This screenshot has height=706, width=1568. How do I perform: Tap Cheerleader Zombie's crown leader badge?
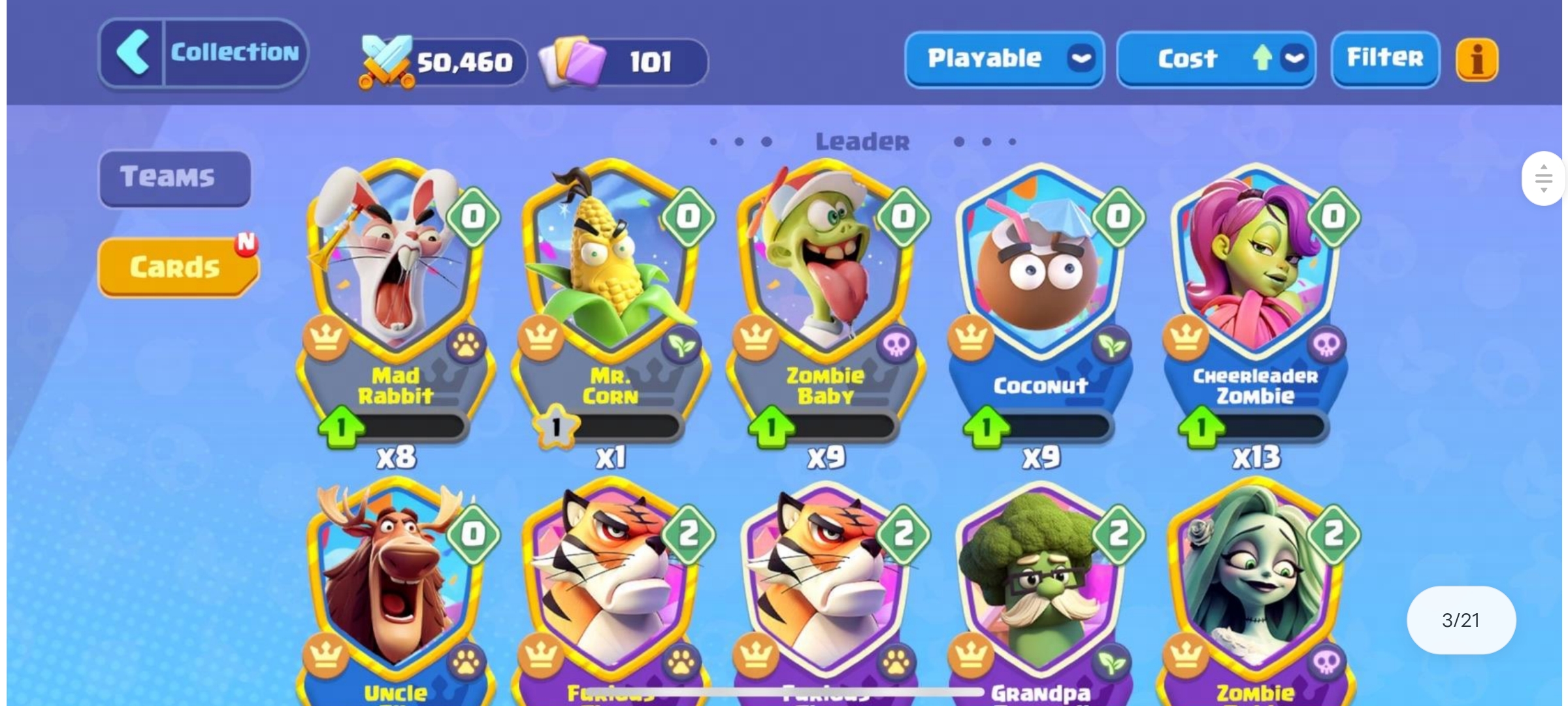pyautogui.click(x=1186, y=337)
